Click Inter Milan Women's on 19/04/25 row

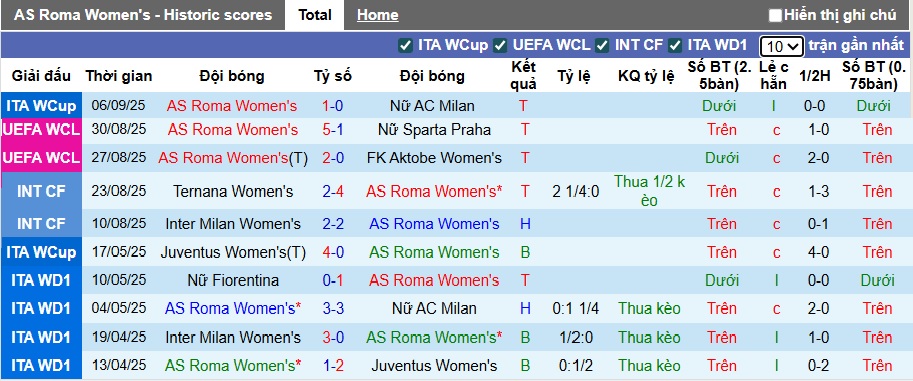[233, 337]
